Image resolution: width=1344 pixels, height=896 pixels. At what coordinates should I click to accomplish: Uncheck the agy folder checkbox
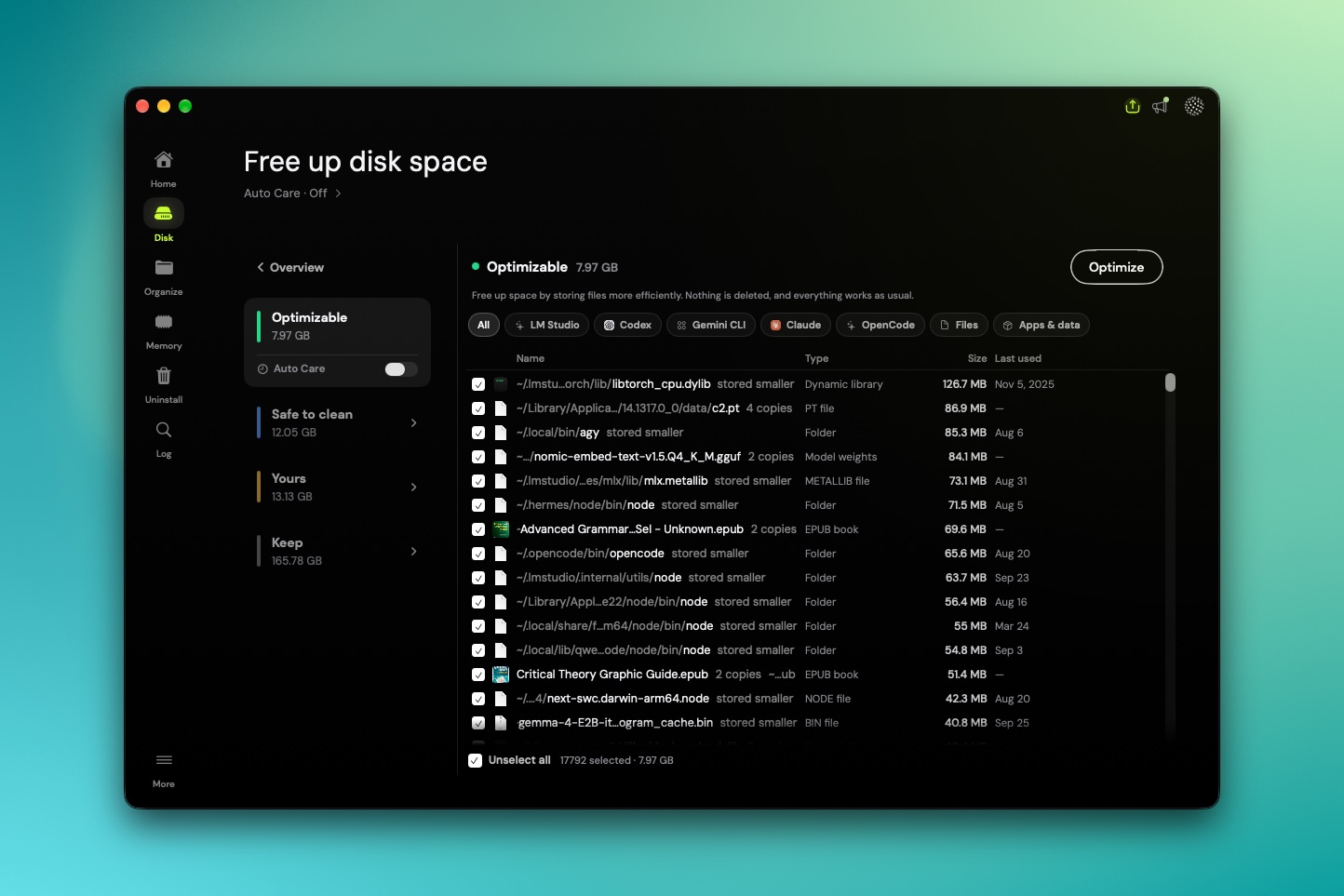[478, 433]
